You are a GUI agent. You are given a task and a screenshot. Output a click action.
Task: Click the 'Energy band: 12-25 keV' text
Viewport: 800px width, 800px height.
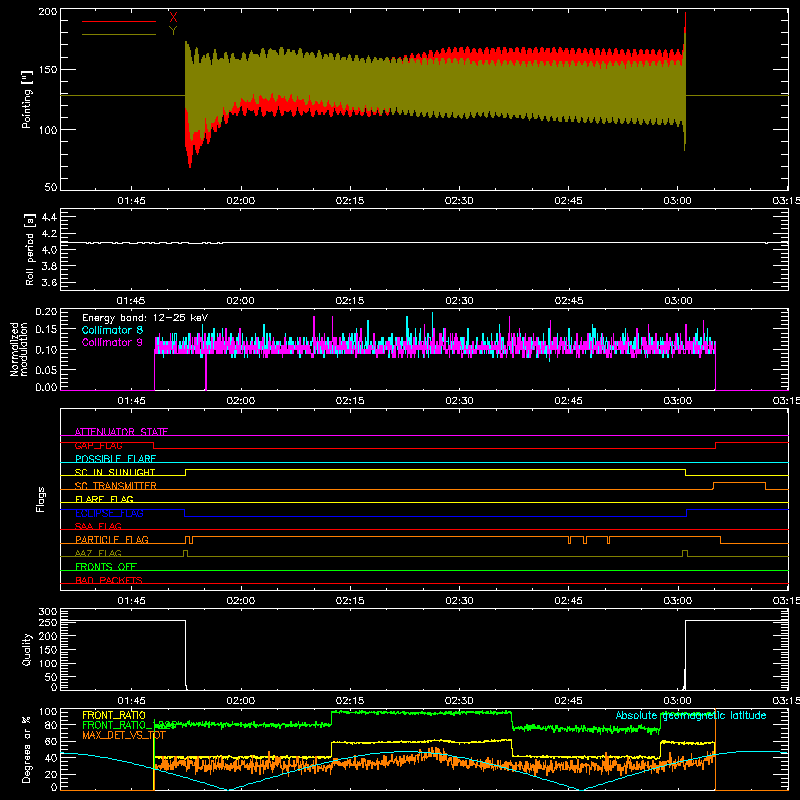(145, 318)
